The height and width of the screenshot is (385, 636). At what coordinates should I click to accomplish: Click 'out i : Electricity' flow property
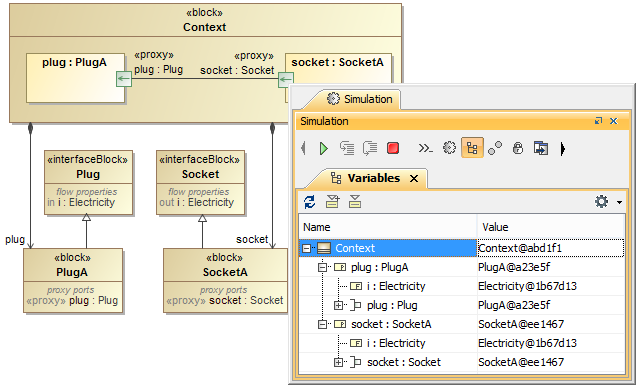[197, 202]
